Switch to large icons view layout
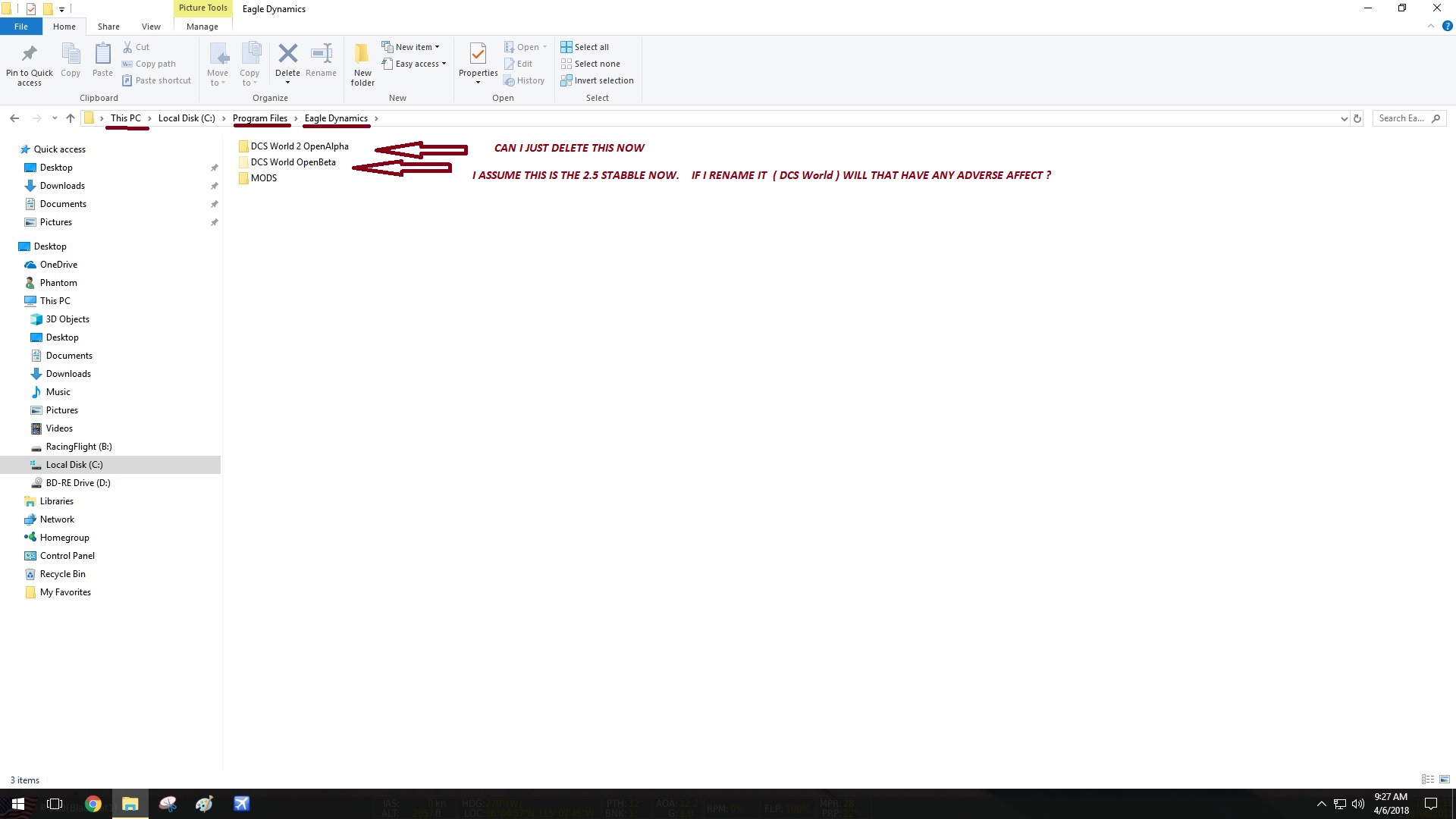 pos(1445,780)
